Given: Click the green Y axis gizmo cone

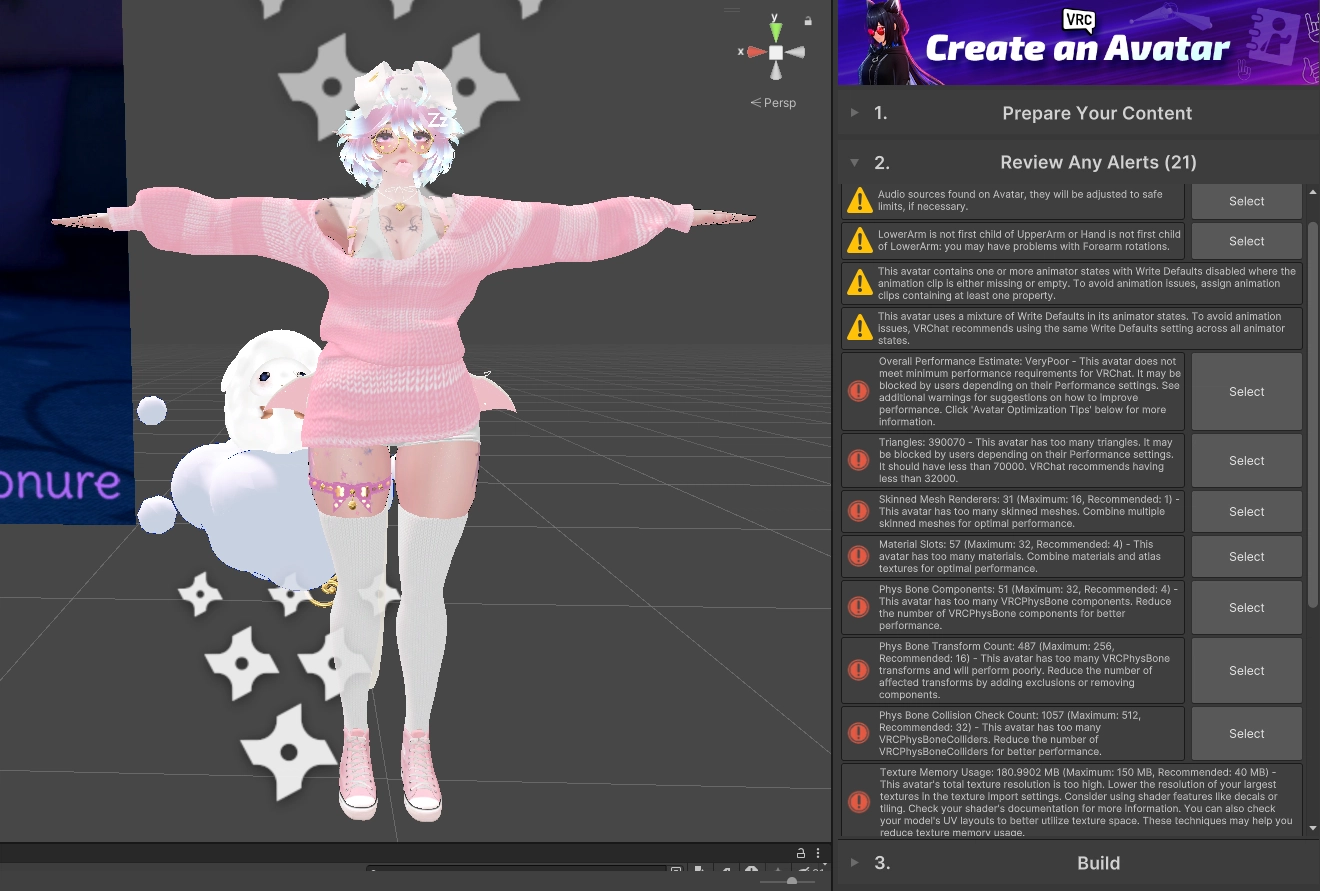Looking at the screenshot, I should point(776,31).
